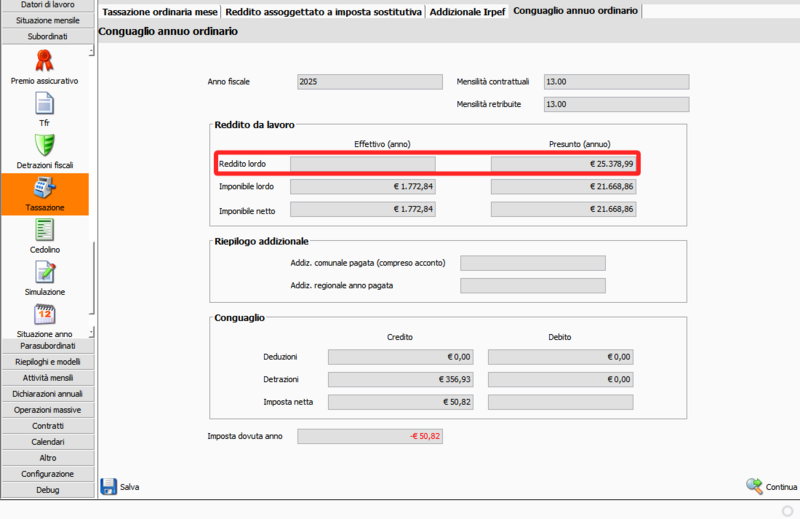Open the Premio assicurativo icon
Screen dimensions: 800x519
click(44, 60)
